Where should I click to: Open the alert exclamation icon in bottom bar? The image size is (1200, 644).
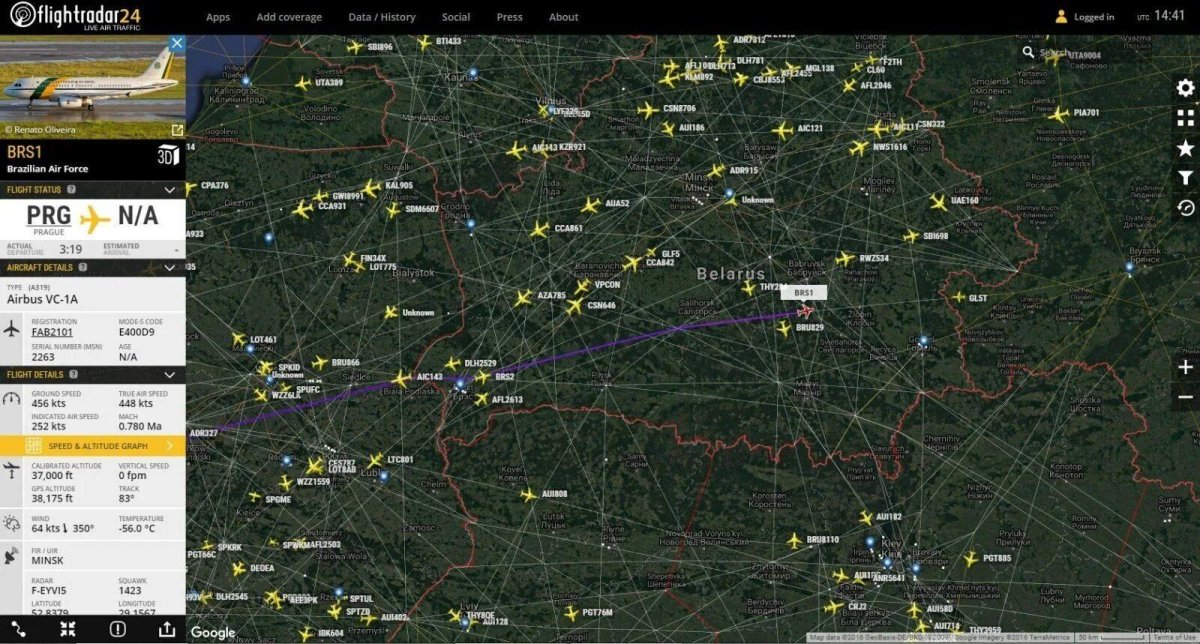point(118,628)
